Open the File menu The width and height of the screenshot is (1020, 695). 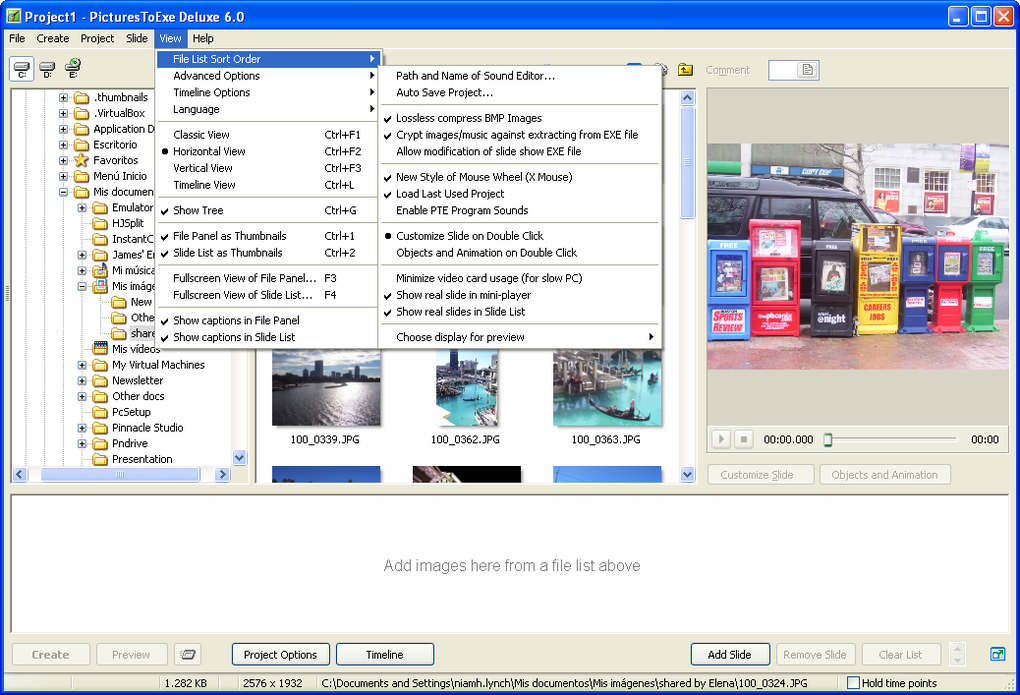tap(17, 38)
